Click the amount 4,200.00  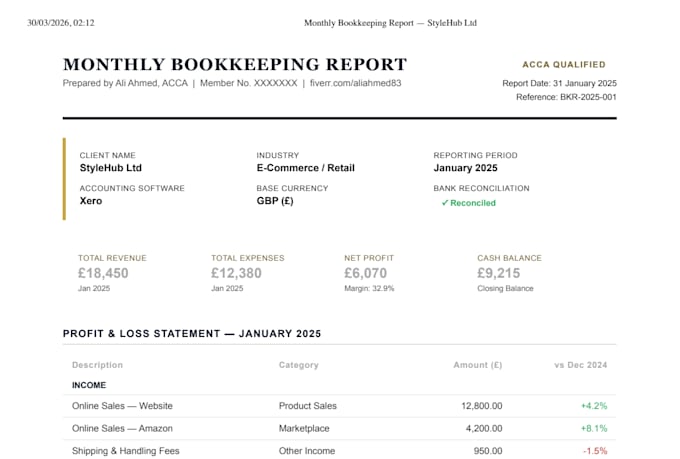point(484,428)
